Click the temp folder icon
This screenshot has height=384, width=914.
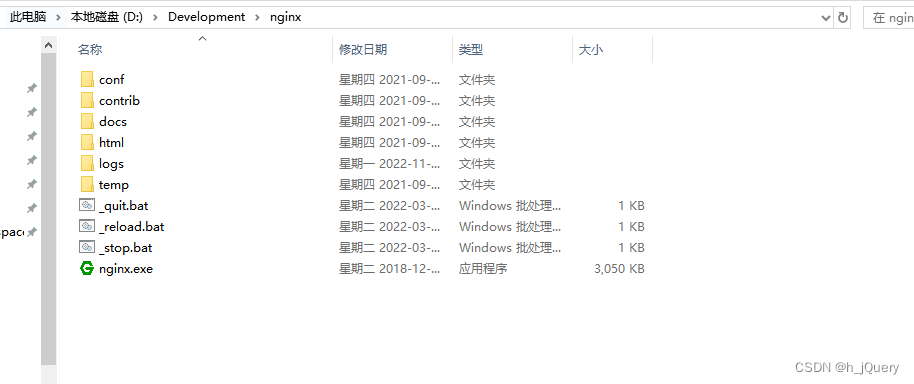pos(87,184)
